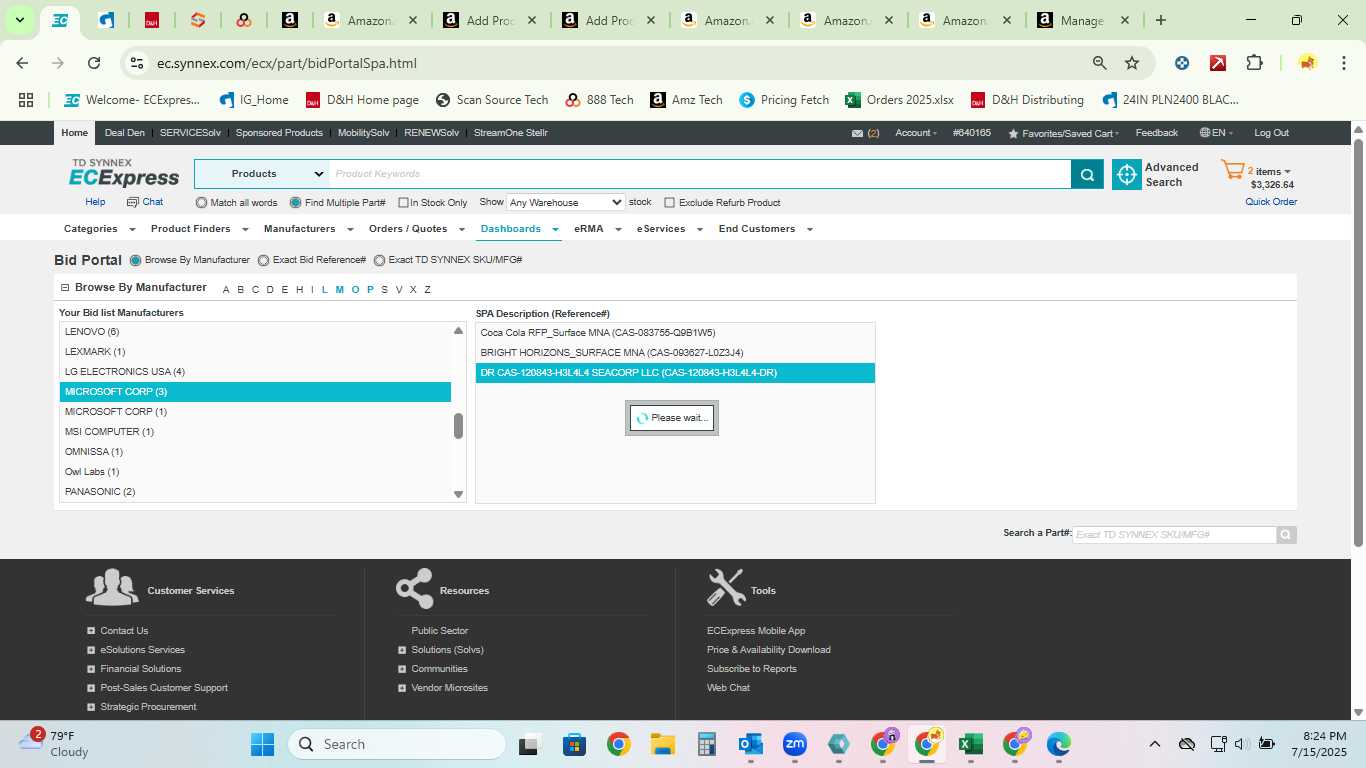Click the Customer Services people icon

coord(112,588)
